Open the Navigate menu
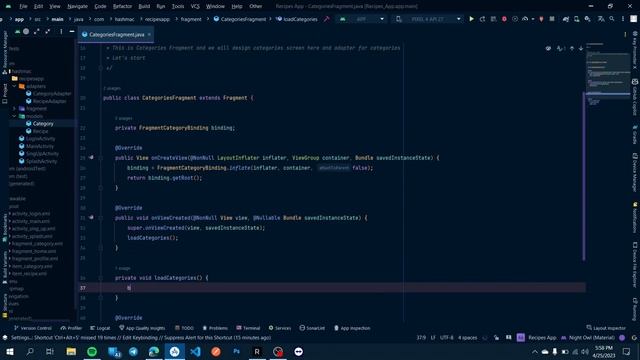640x360 pixels. (77, 6)
